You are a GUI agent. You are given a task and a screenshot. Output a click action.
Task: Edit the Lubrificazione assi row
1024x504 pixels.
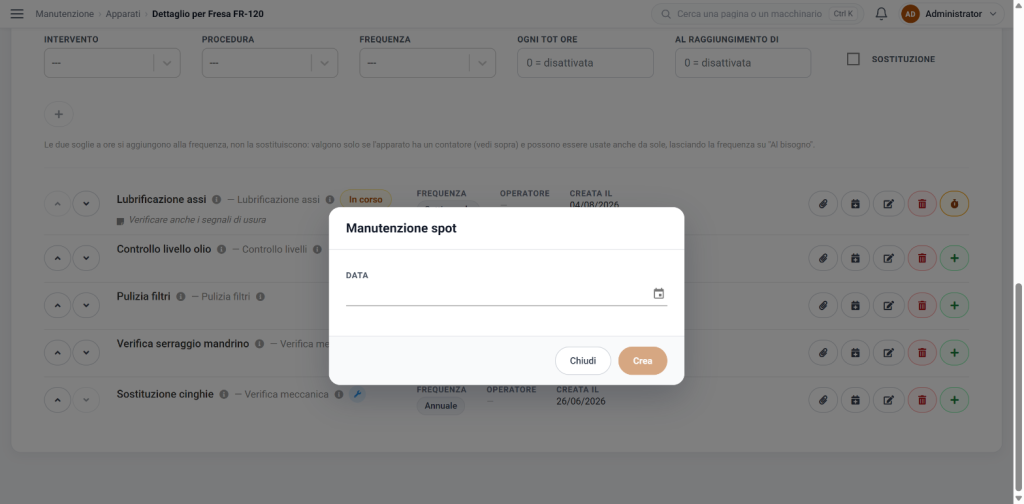(x=889, y=204)
